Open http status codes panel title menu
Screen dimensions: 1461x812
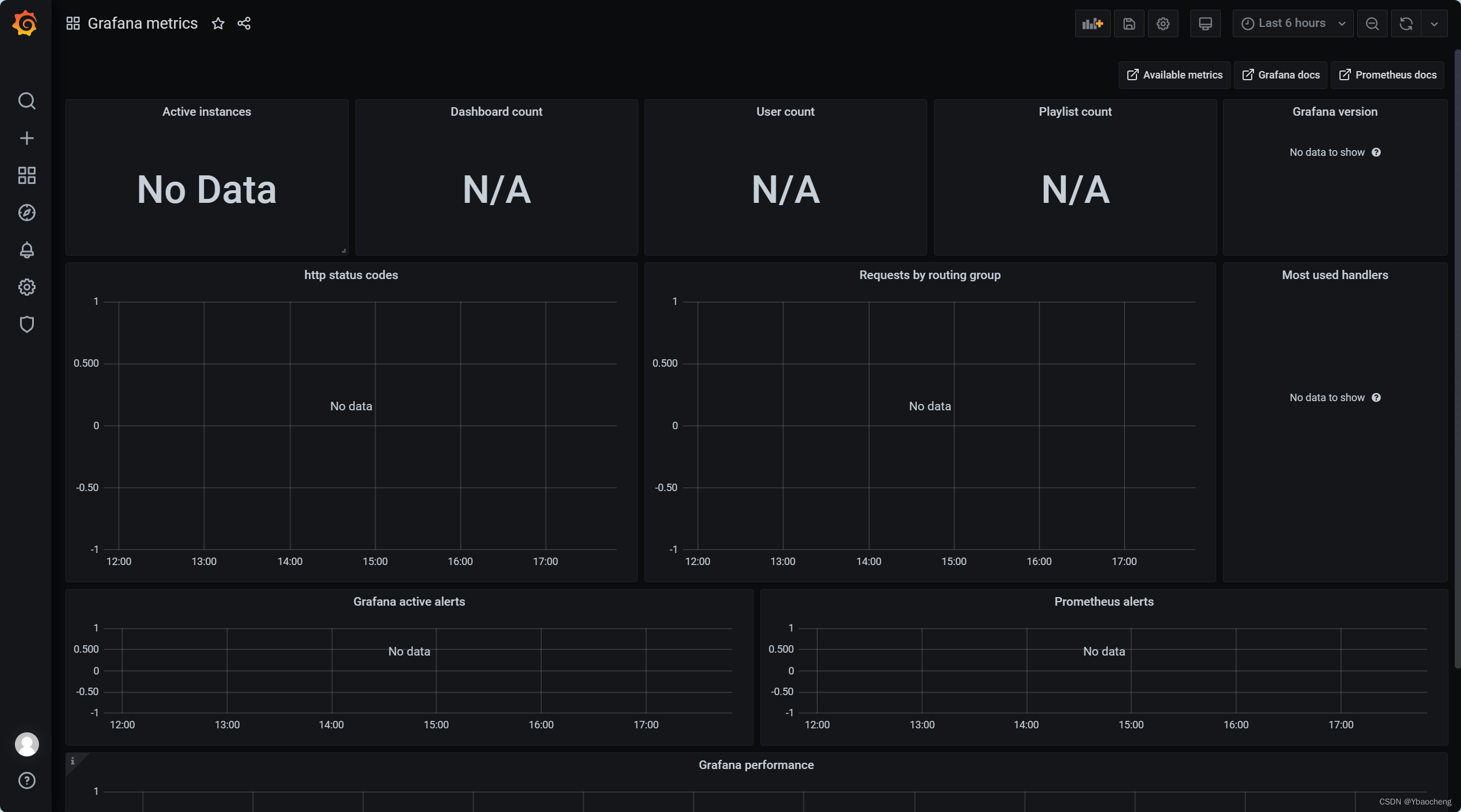tap(351, 275)
